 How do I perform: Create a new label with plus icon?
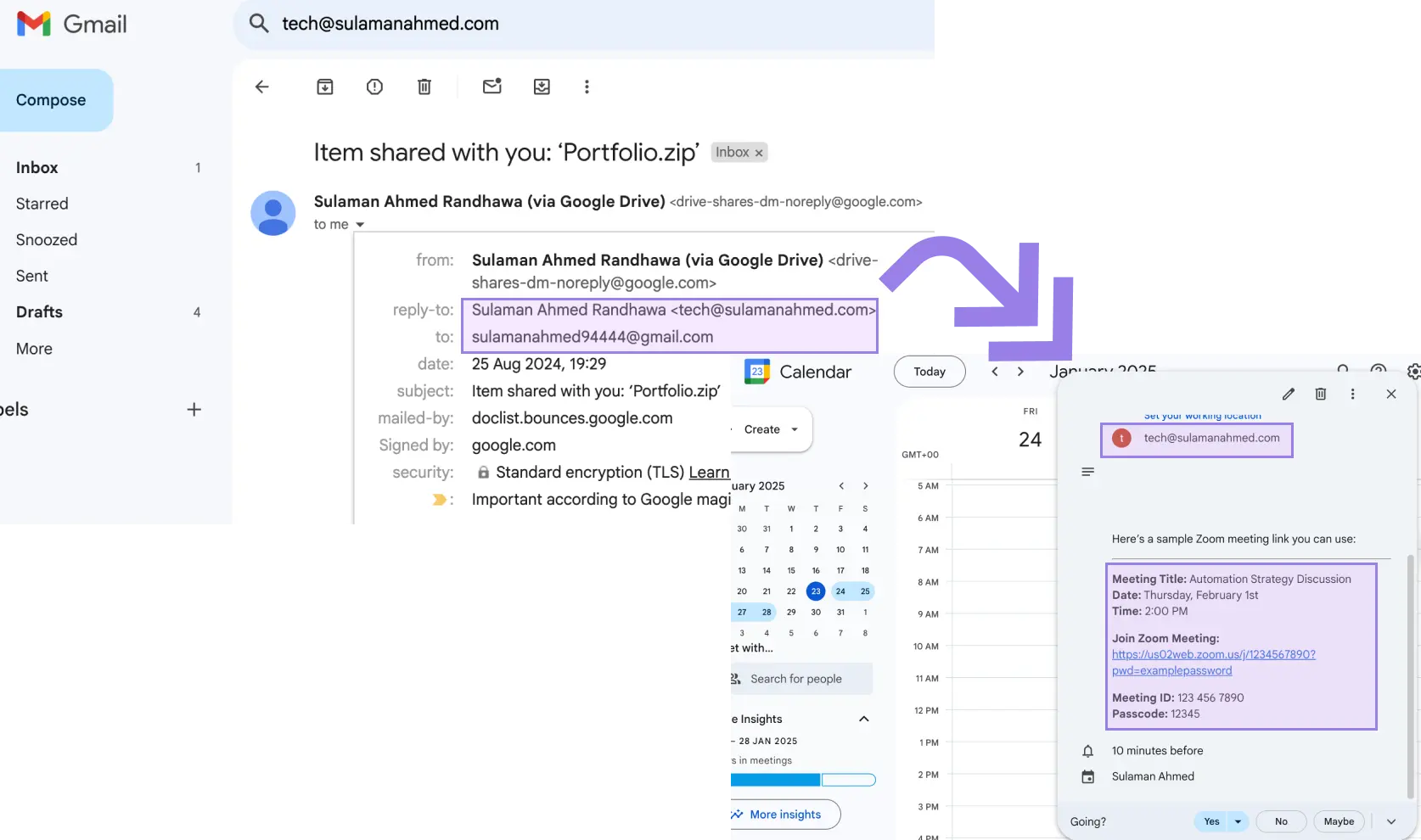point(194,410)
